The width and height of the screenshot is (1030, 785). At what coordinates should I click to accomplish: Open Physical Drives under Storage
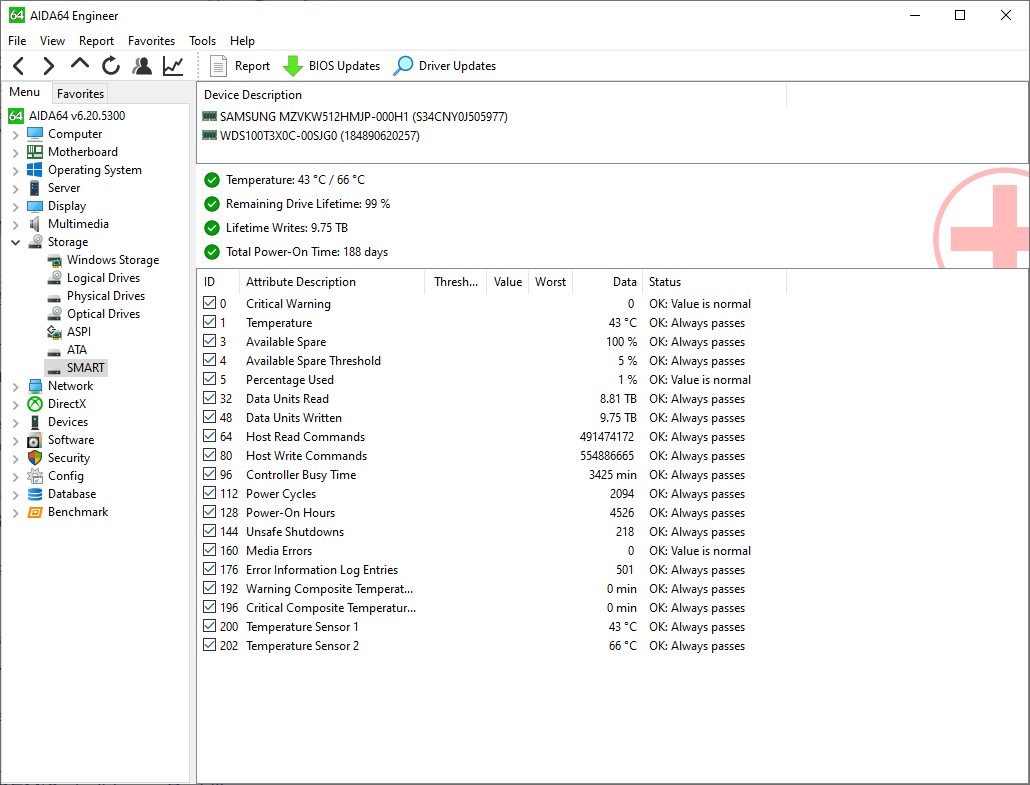tap(96, 296)
